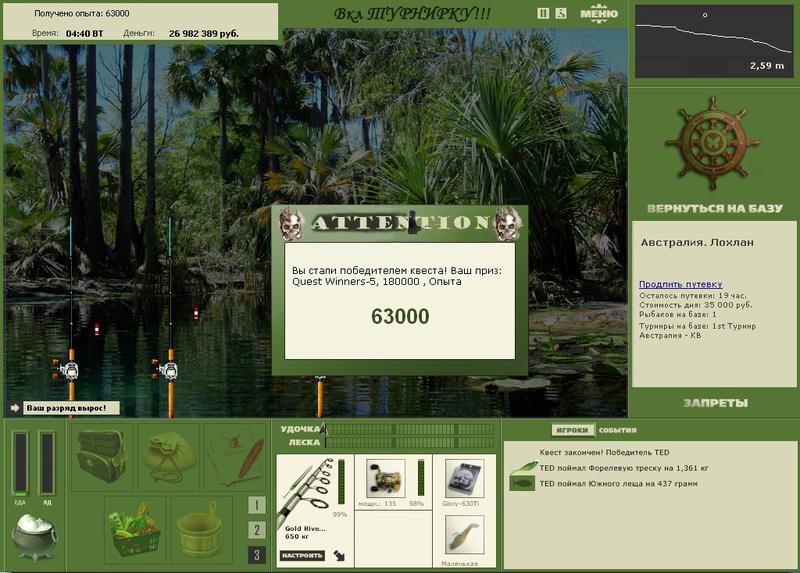Screen dimensions: 800x573
Task: Open the backpack inventory icon
Action: (102, 456)
